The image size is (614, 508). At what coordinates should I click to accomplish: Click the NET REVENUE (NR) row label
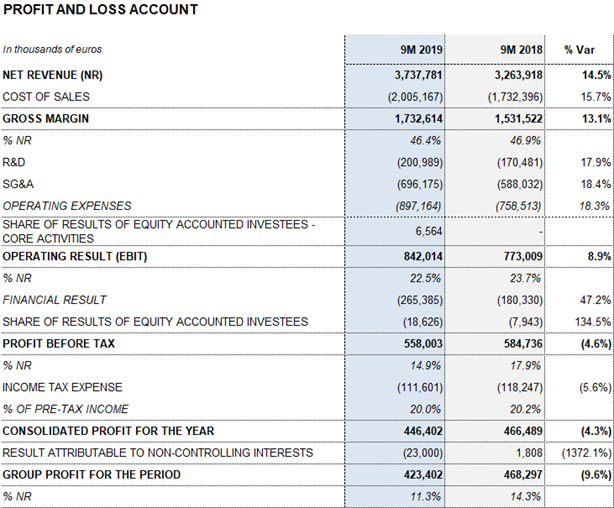coord(52,75)
